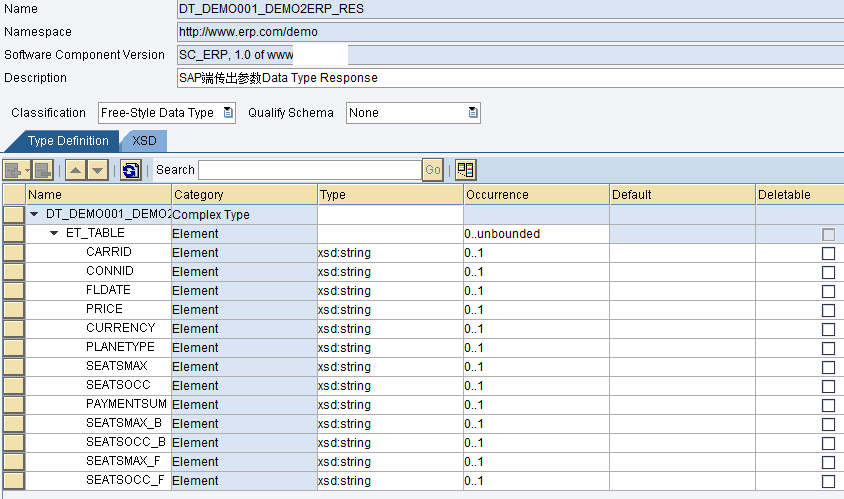Collapse the ET_TABLE tree node
The width and height of the screenshot is (844, 499).
pos(55,234)
